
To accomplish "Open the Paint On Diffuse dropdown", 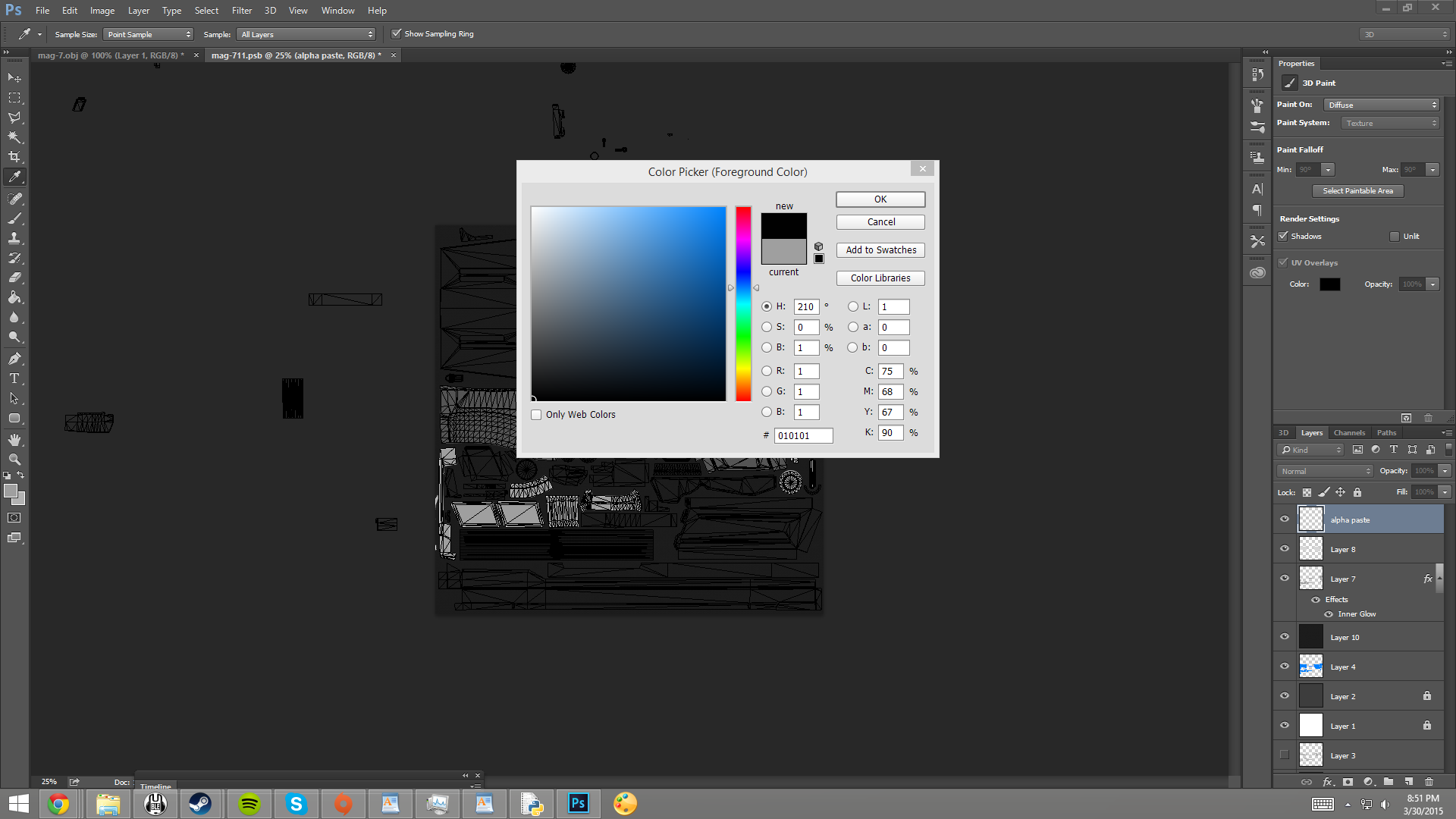I will 1382,105.
